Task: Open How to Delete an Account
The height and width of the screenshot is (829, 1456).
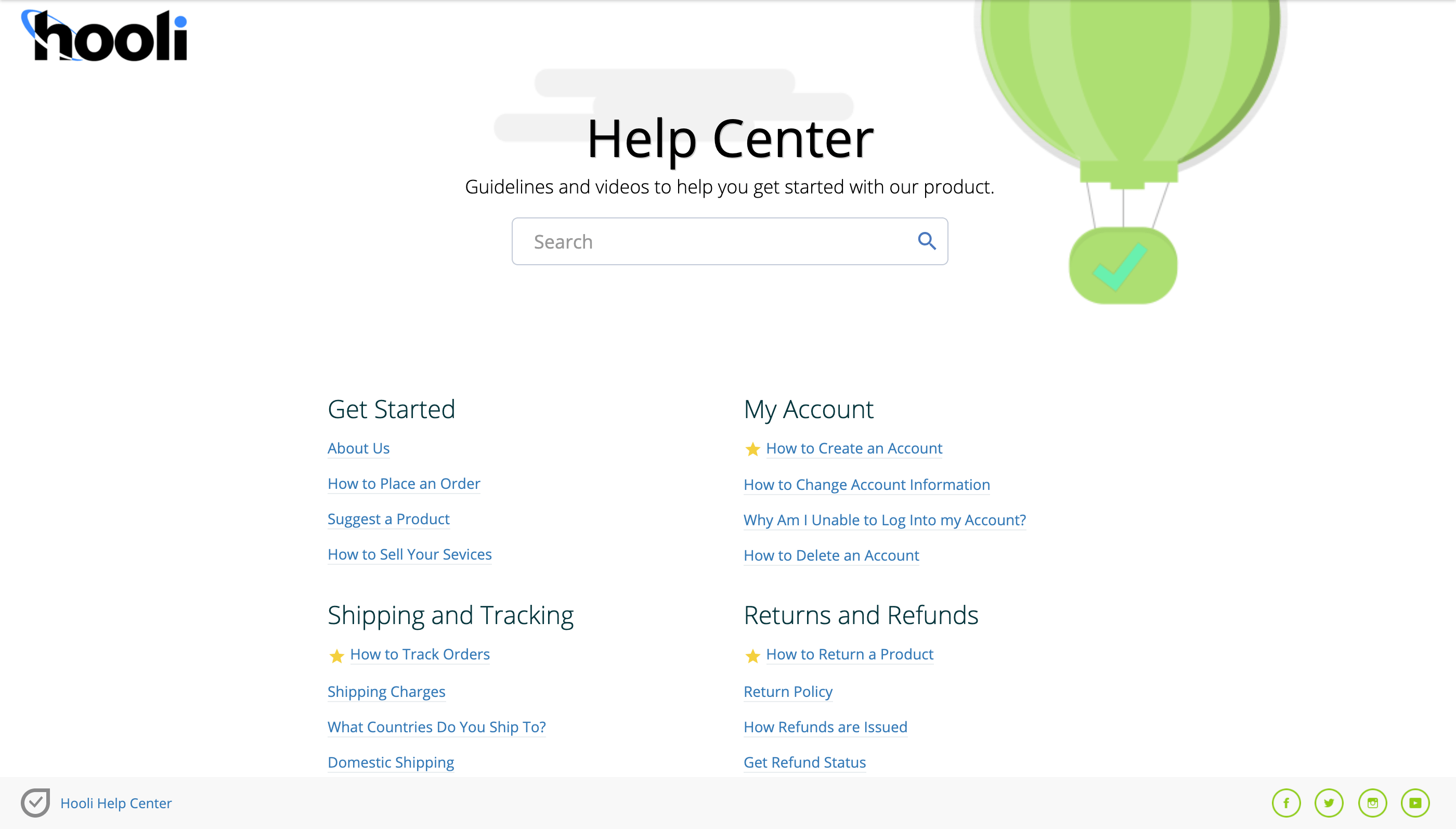Action: [831, 555]
